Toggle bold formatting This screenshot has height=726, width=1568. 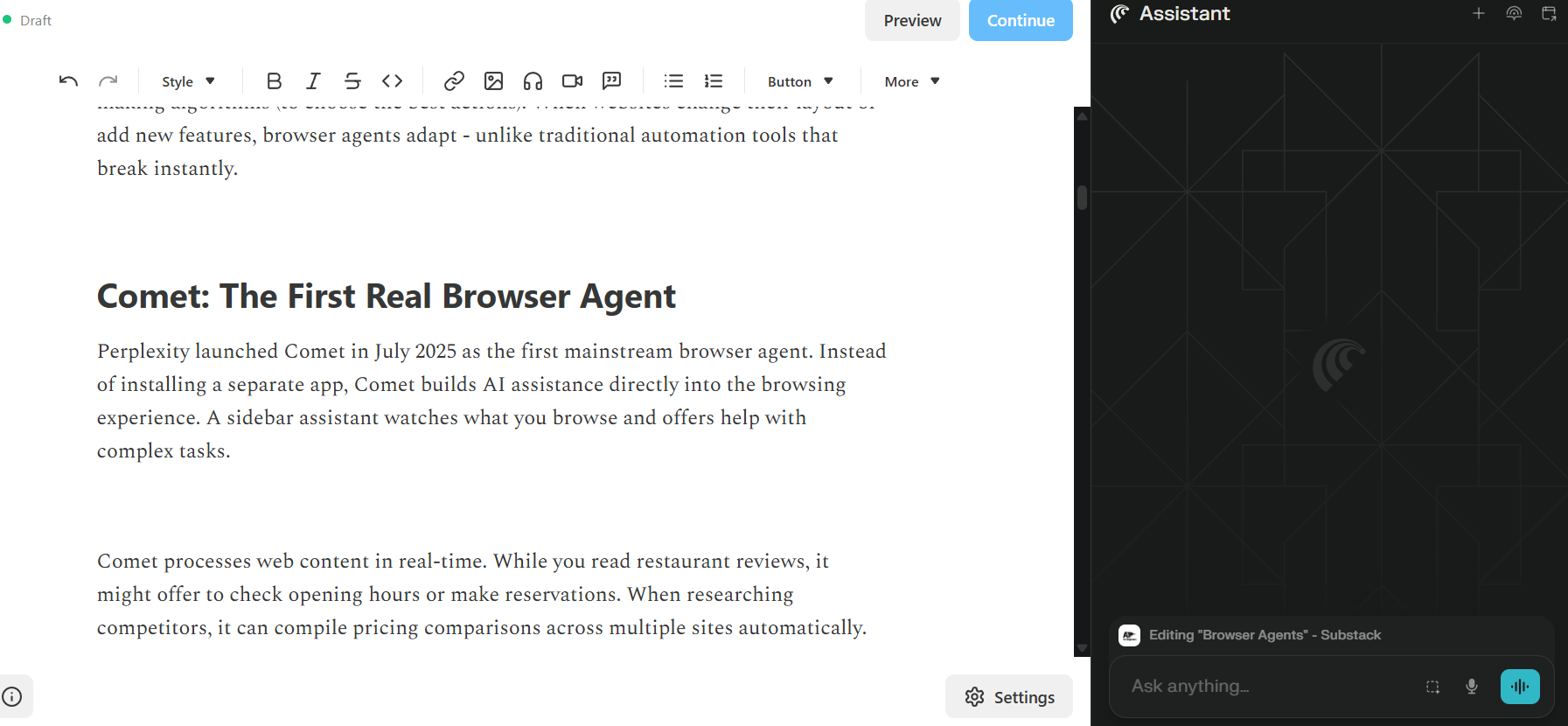coord(274,81)
